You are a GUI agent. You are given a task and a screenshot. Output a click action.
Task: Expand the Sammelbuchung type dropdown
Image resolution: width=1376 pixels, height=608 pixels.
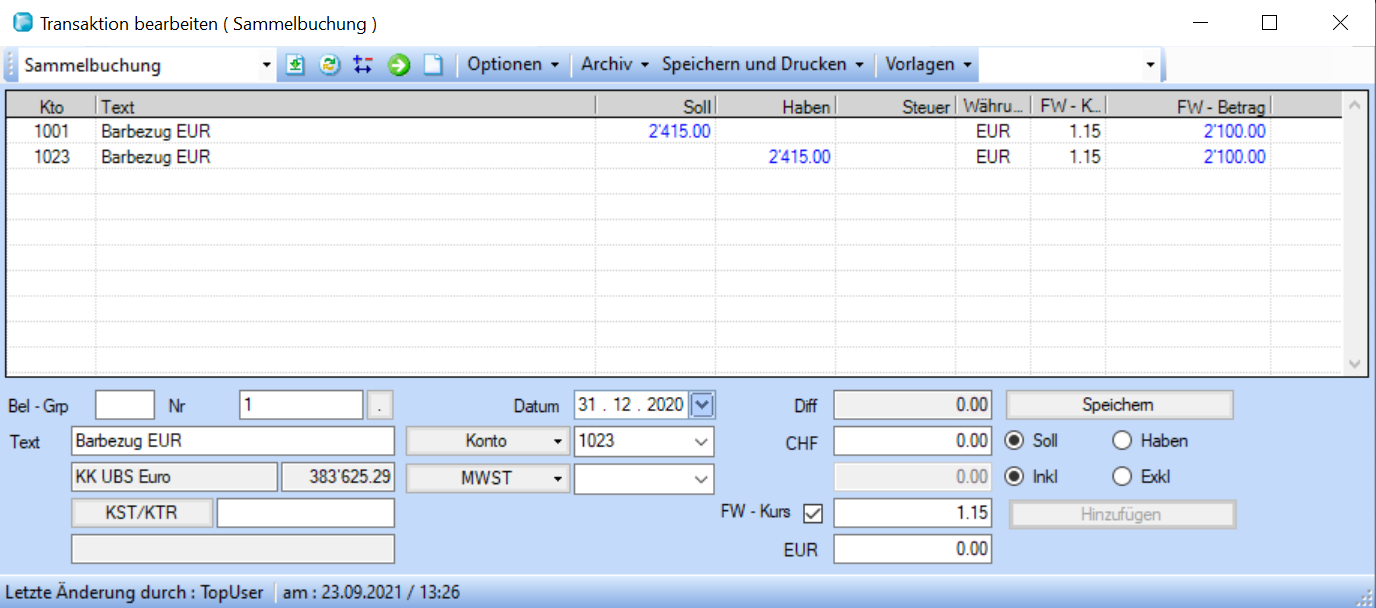266,66
